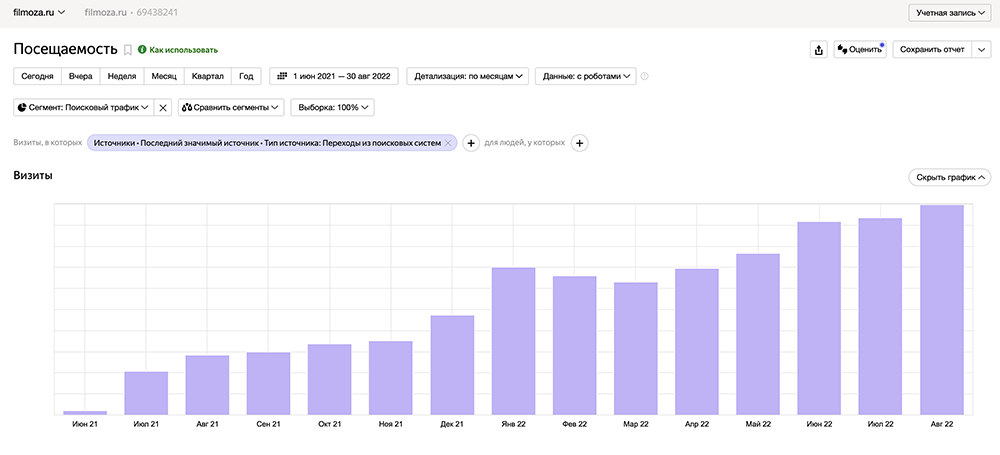Open the Детализация: по месяцам dropdown
1000x455 pixels.
point(469,76)
